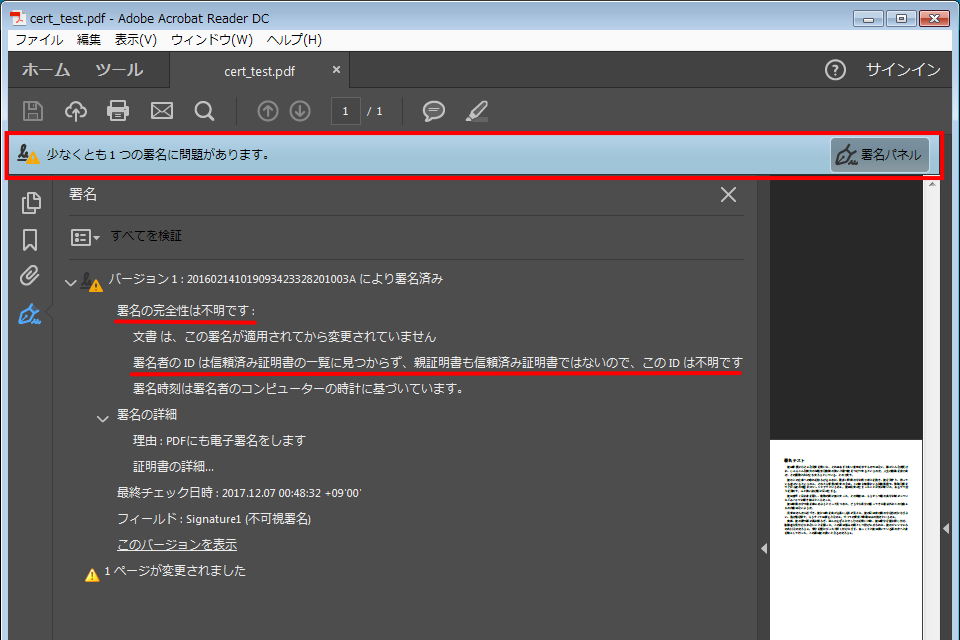Go to previous page arrow

click(x=268, y=111)
